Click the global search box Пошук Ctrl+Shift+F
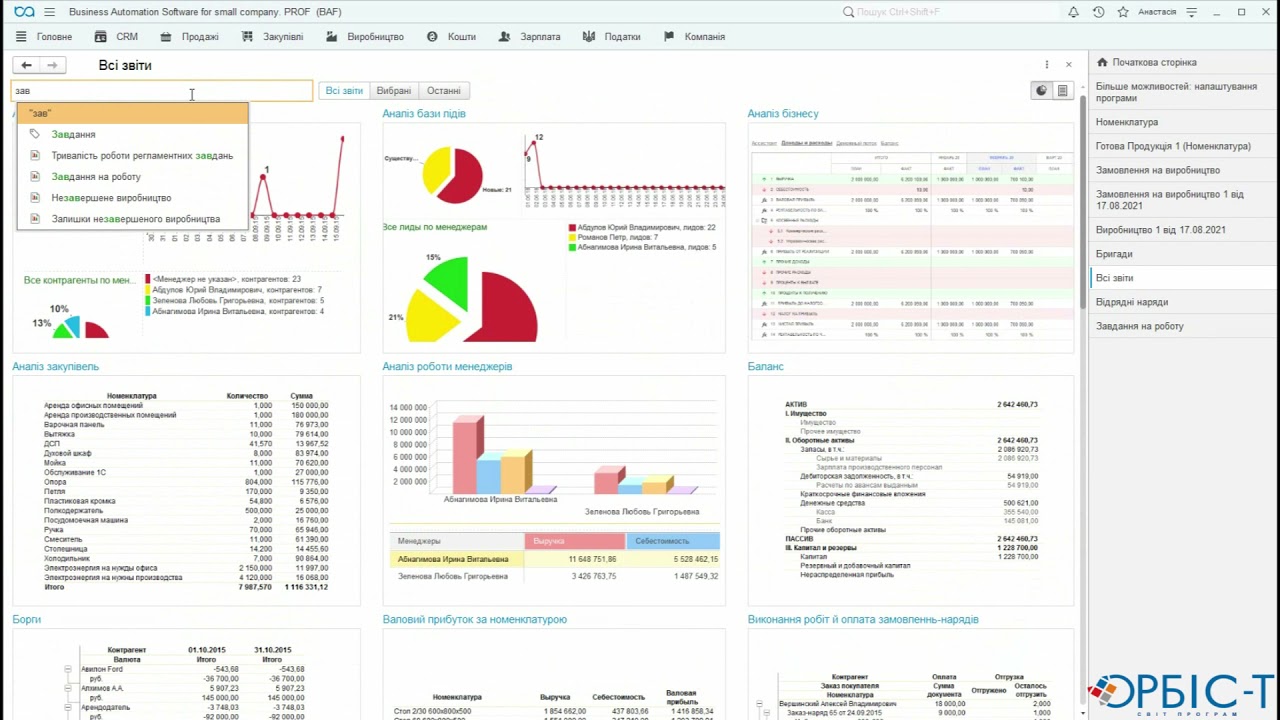This screenshot has height=720, width=1280. [x=950, y=12]
